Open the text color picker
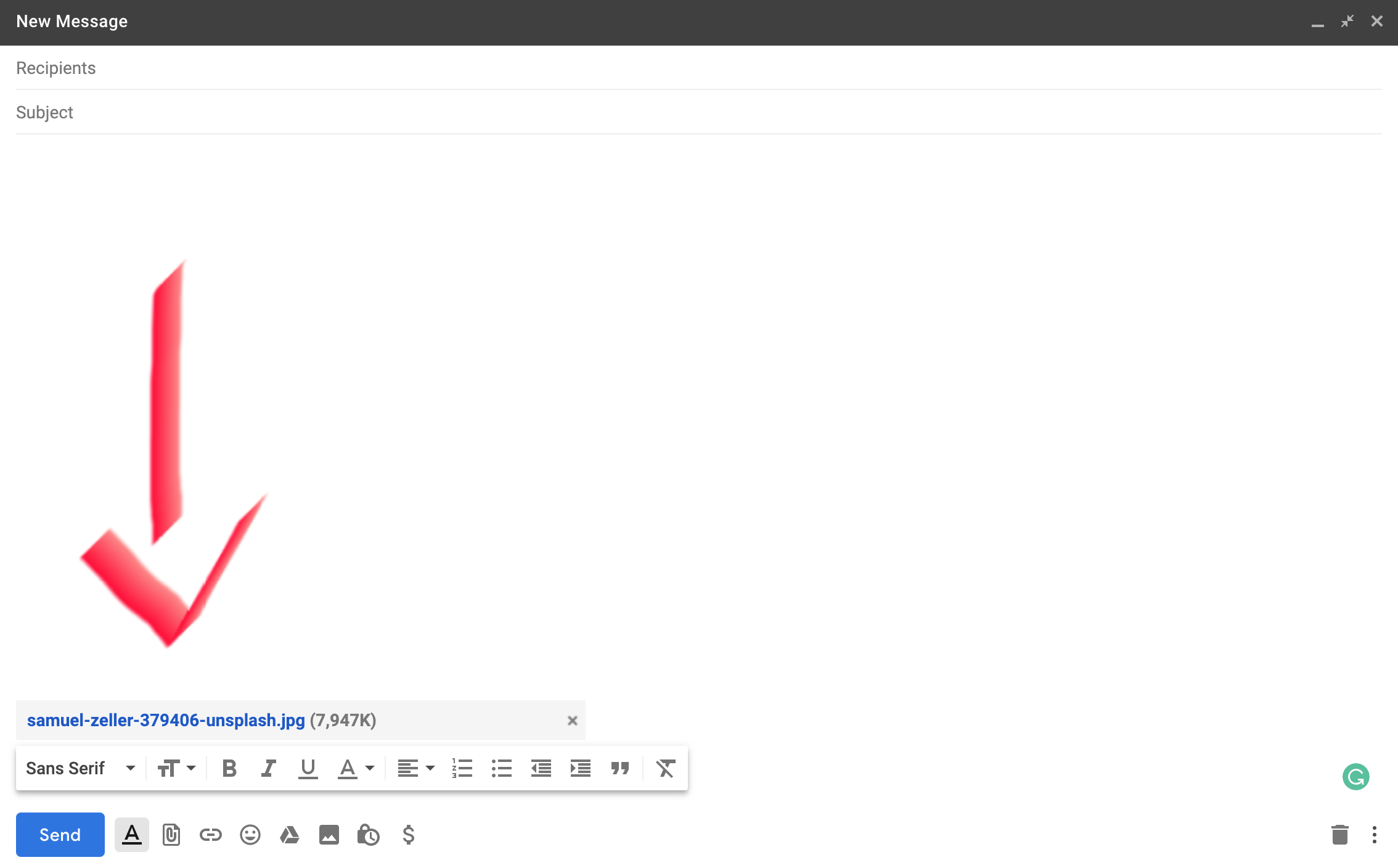The width and height of the screenshot is (1398, 868). (356, 768)
